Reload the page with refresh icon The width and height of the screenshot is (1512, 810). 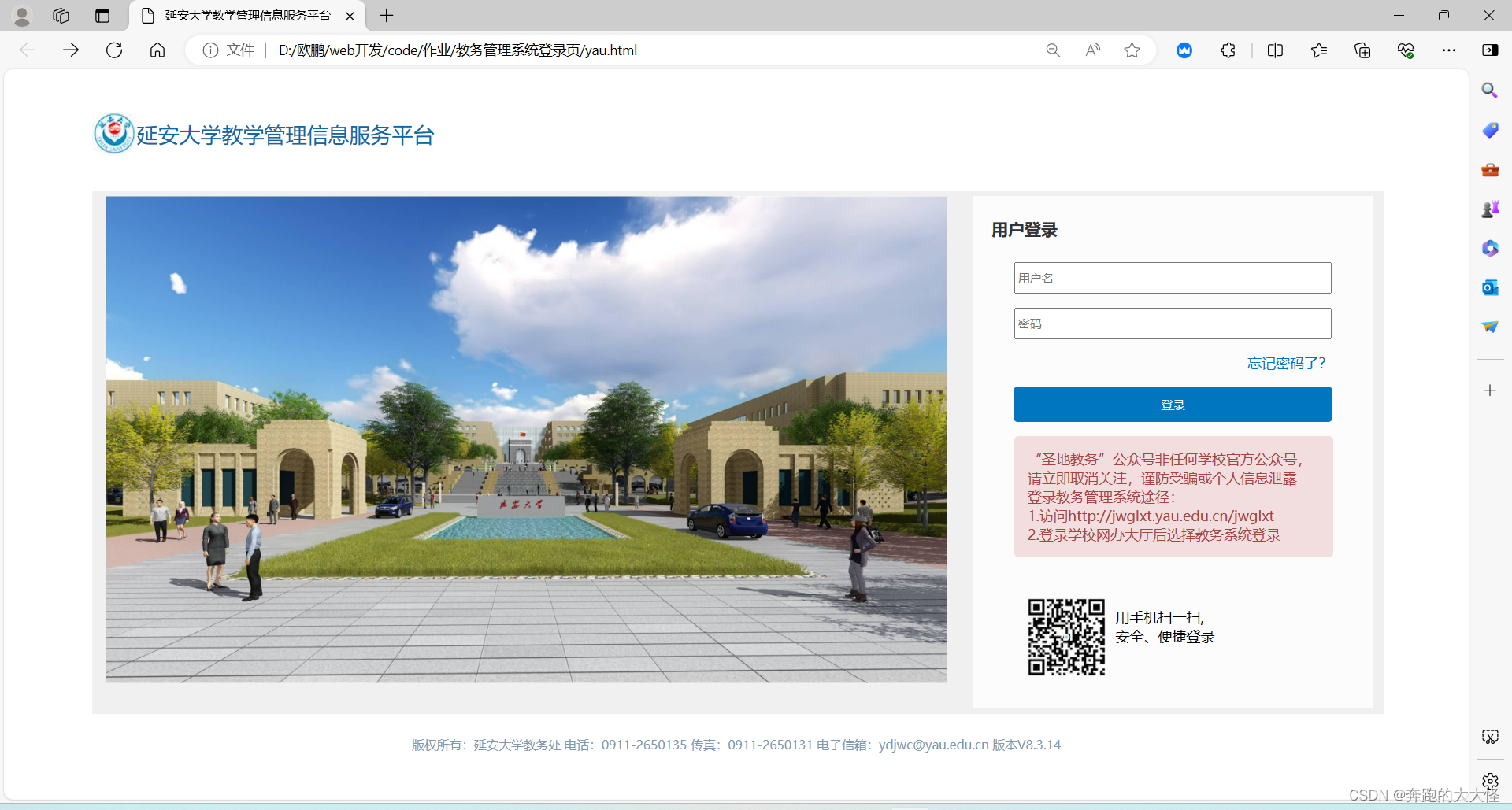click(114, 50)
